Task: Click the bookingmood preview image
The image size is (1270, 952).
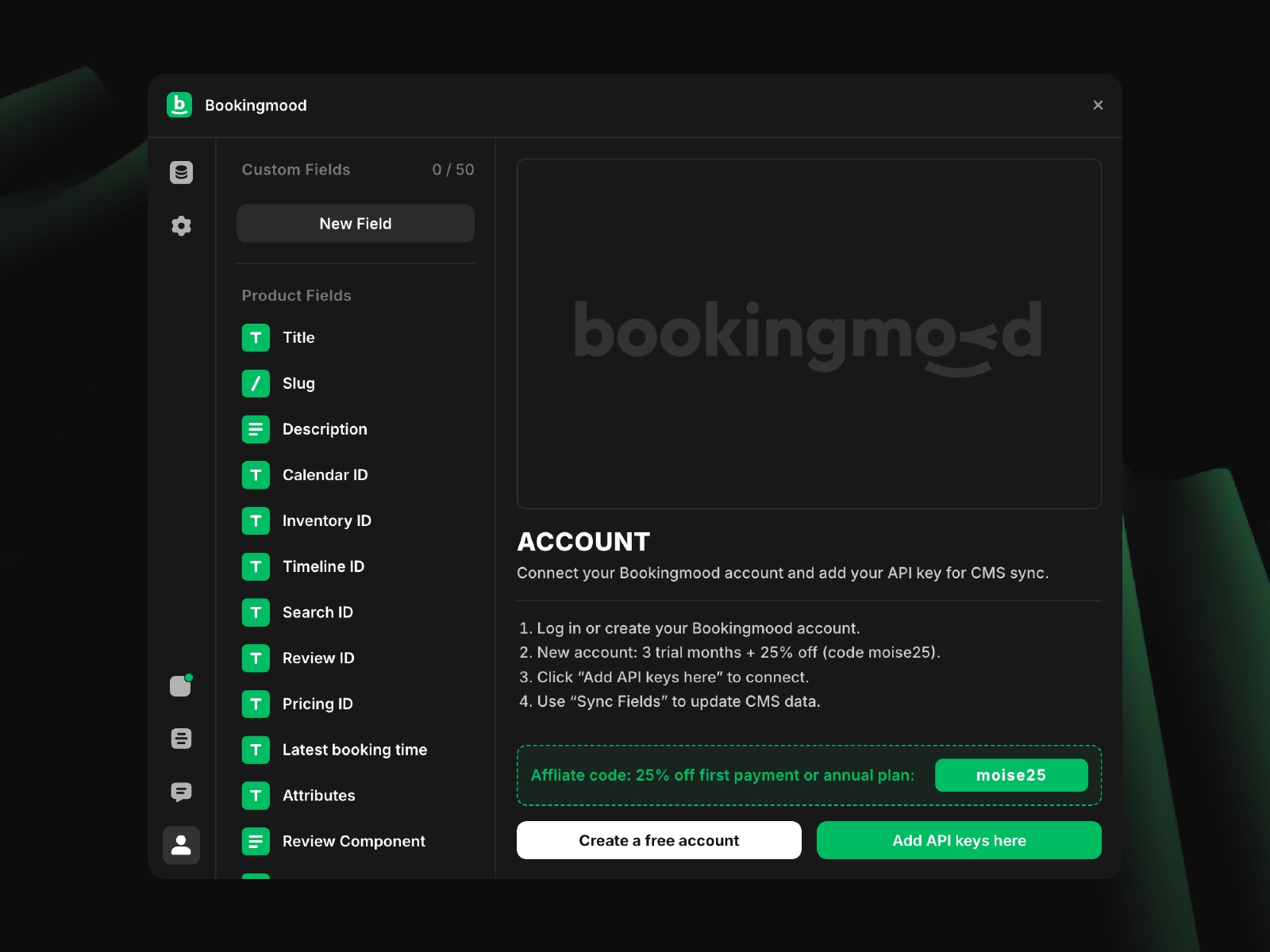Action: 809,334
